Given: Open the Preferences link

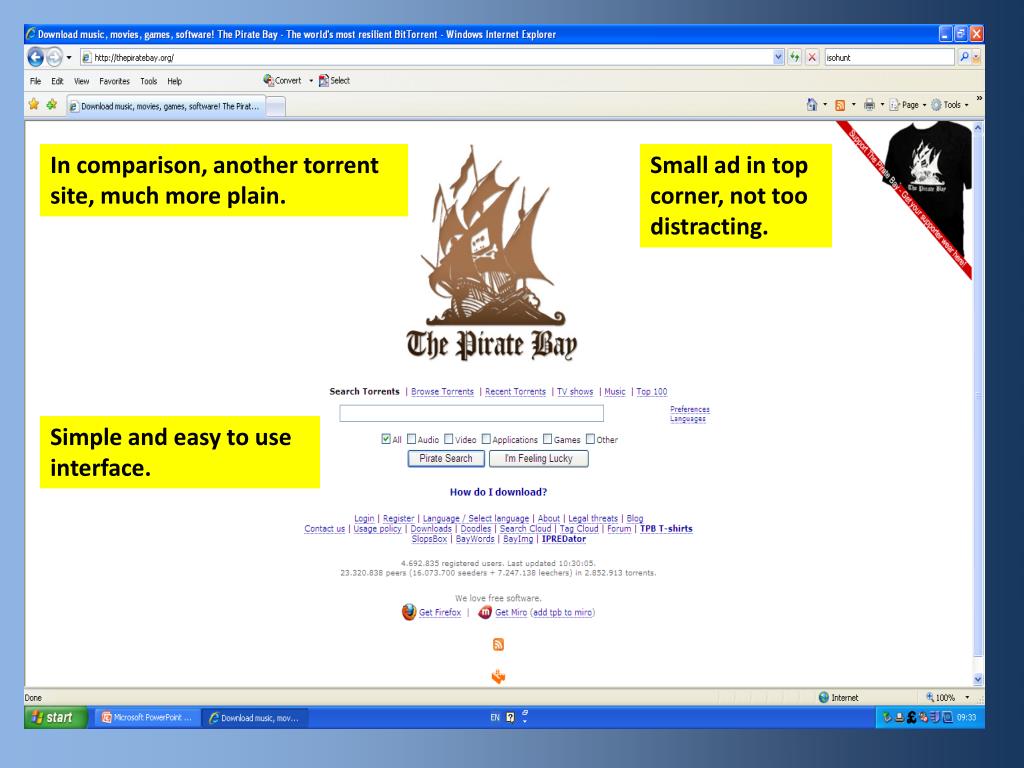Looking at the screenshot, I should tap(690, 409).
